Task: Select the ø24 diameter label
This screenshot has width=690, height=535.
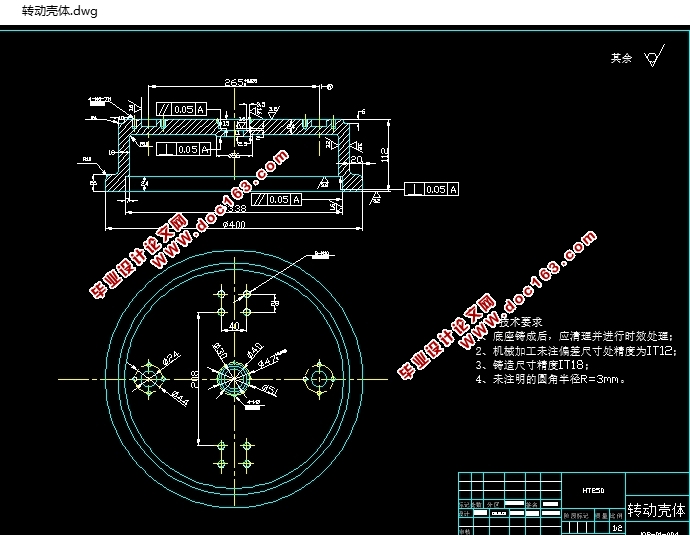Action: [172, 359]
